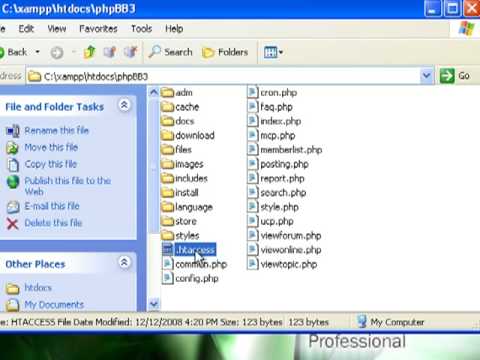The image size is (480, 360).
Task: Open My Documents in Other Places
Action: 54,304
